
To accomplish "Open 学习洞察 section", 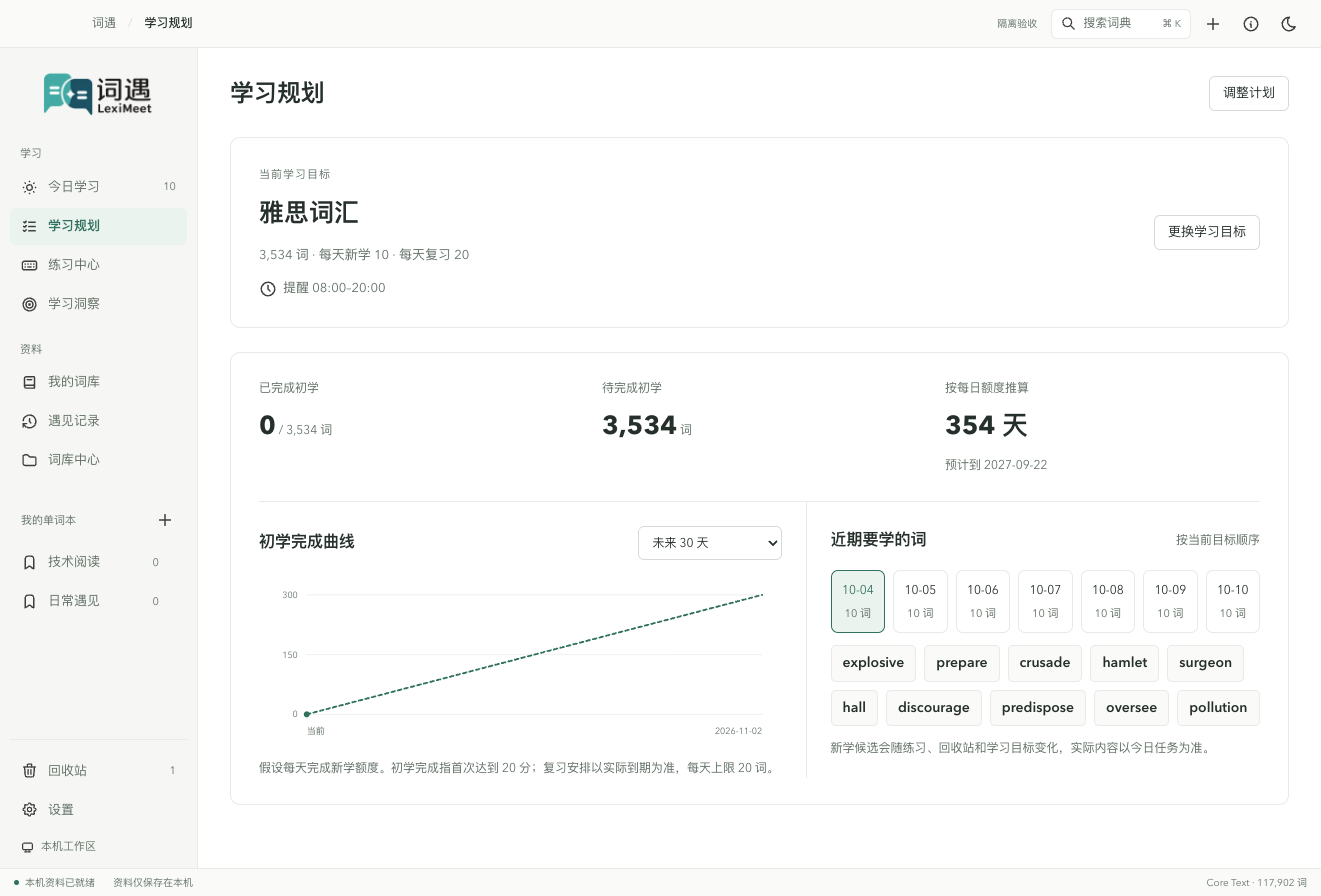I will click(98, 304).
